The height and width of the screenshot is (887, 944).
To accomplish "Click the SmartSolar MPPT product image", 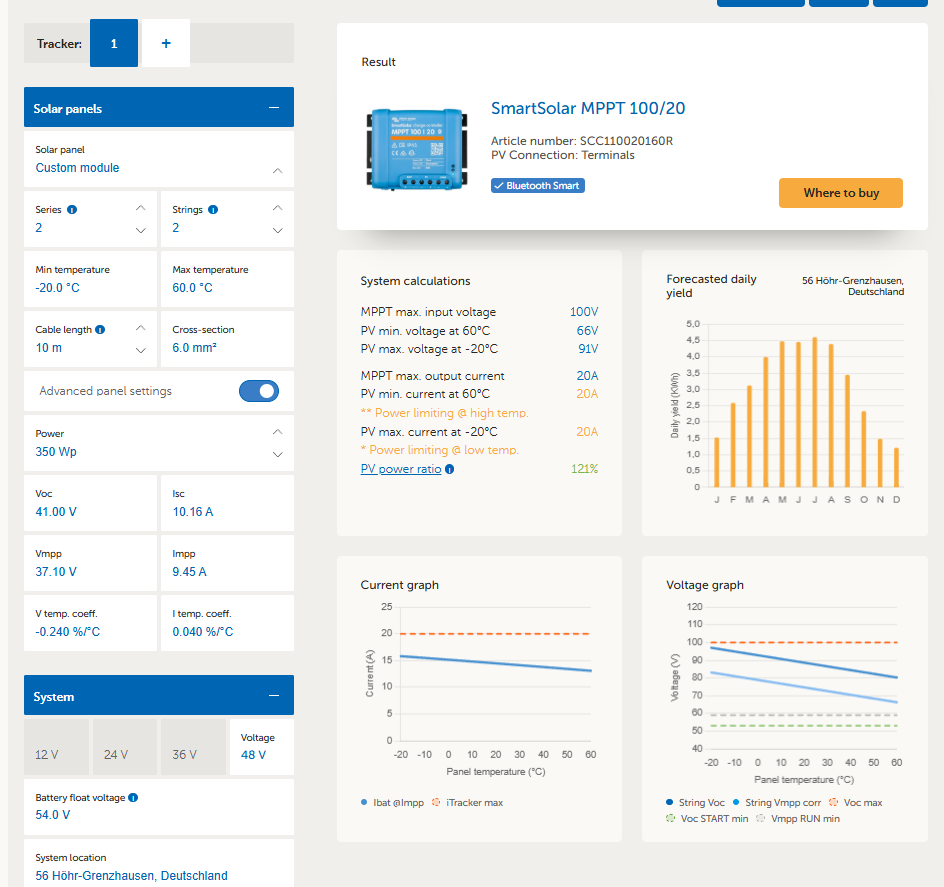I will (415, 149).
